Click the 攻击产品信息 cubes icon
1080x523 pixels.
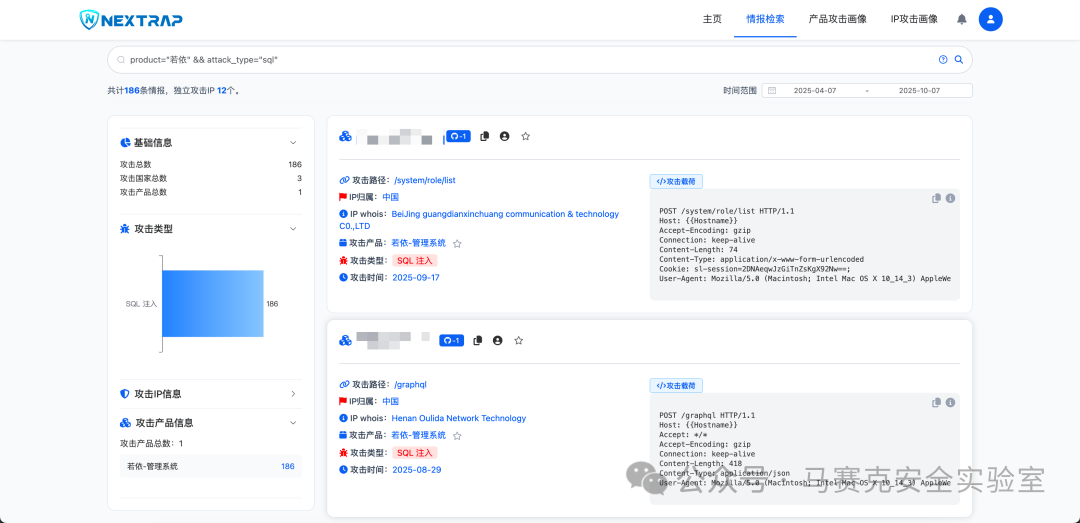[125, 423]
